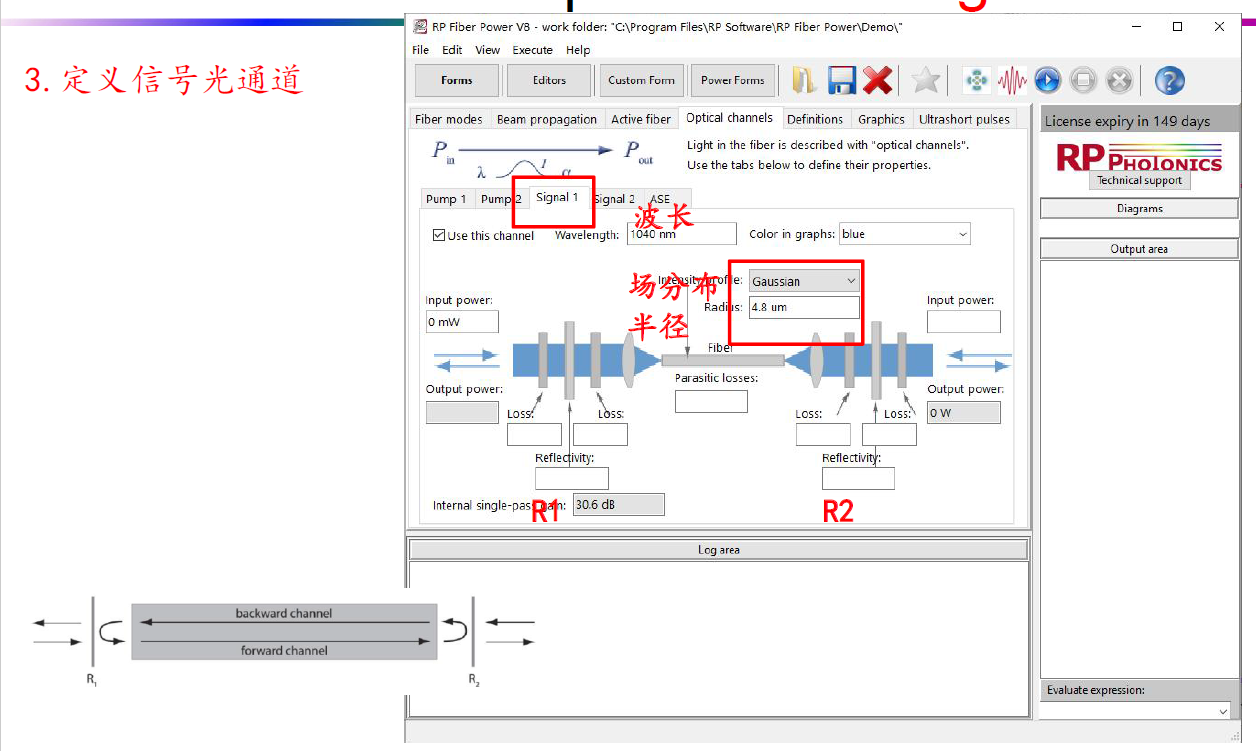The height and width of the screenshot is (751, 1256).
Task: Click the right-side Reflectivity input field
Action: pyautogui.click(x=858, y=478)
